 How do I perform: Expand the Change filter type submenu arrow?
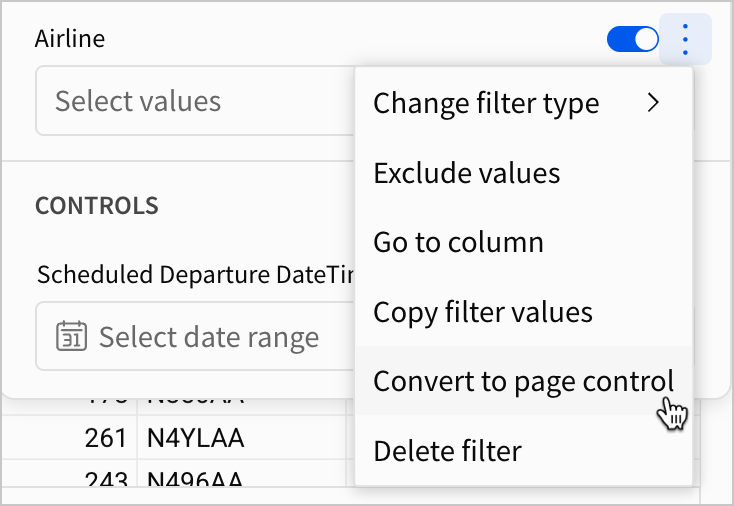[654, 102]
